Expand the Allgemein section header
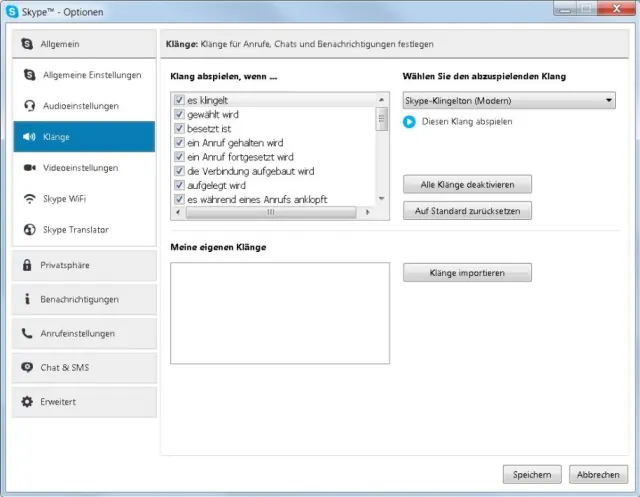Screen dimensions: 640x497 coord(84,44)
